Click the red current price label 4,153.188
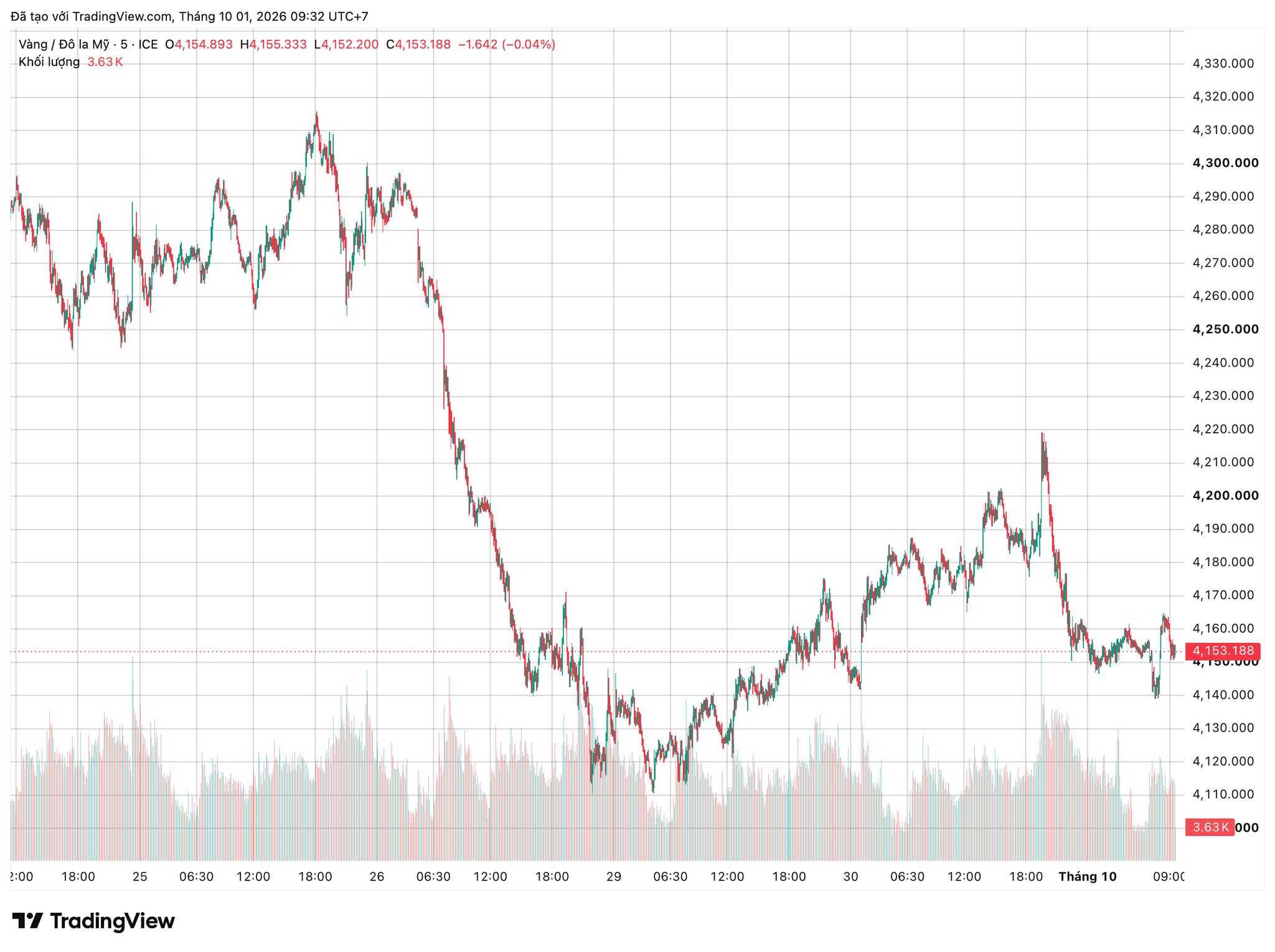The image size is (1275, 952). pyautogui.click(x=1223, y=651)
